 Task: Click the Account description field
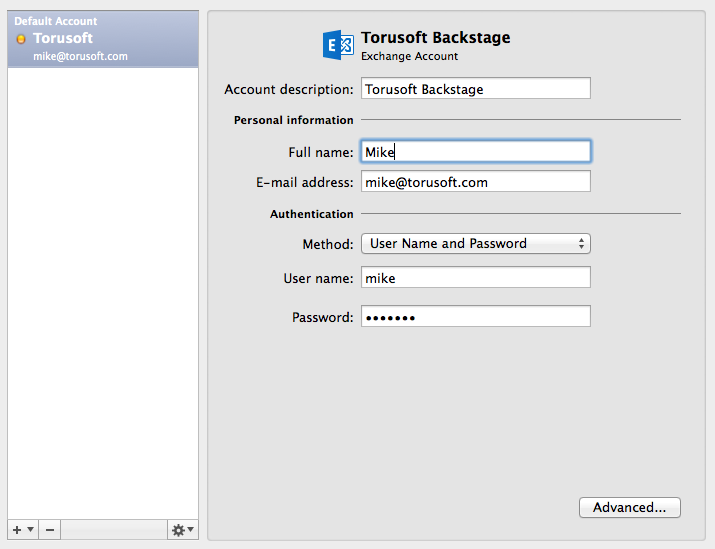[476, 88]
